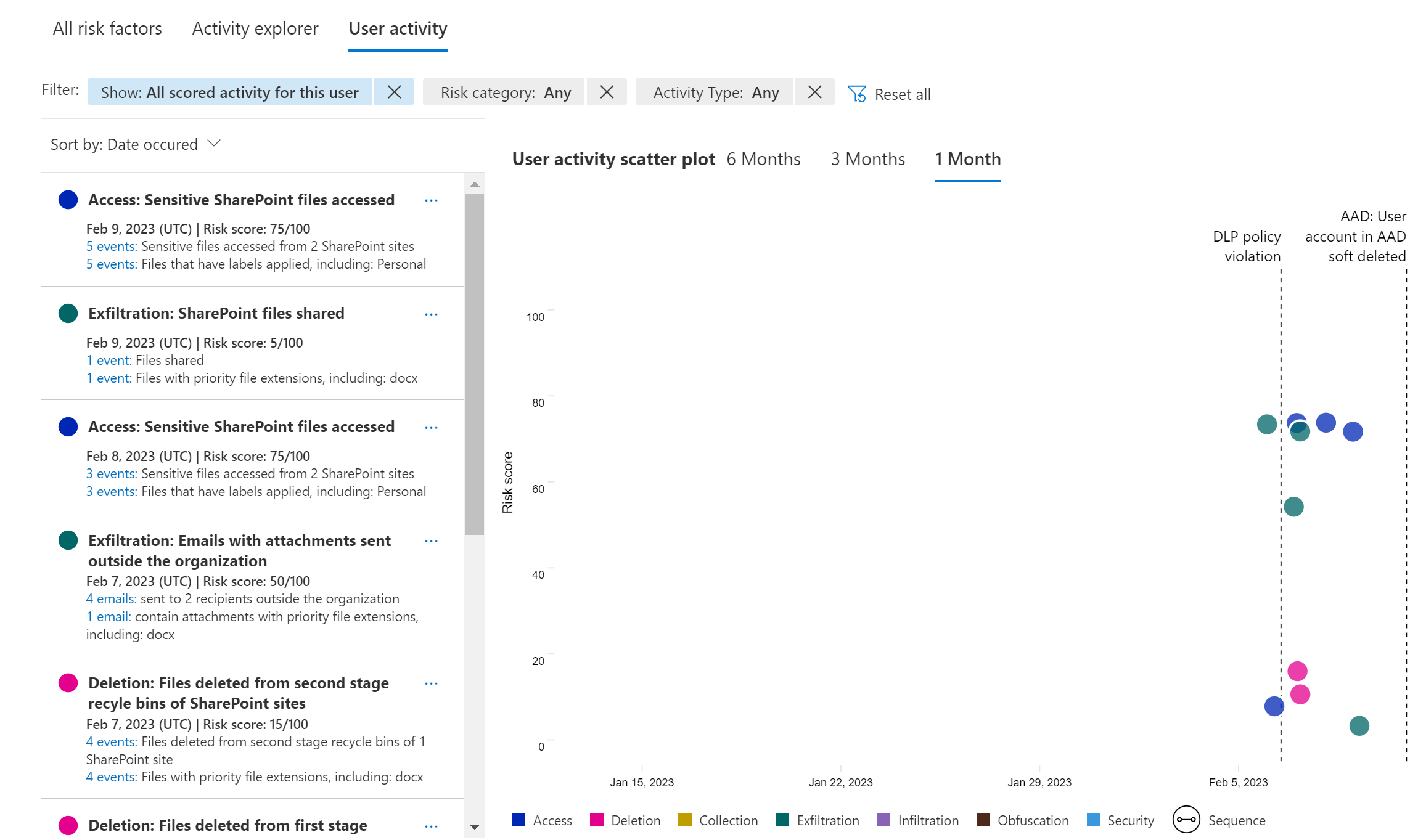
Task: Select the 3 Months time range
Action: (x=867, y=159)
